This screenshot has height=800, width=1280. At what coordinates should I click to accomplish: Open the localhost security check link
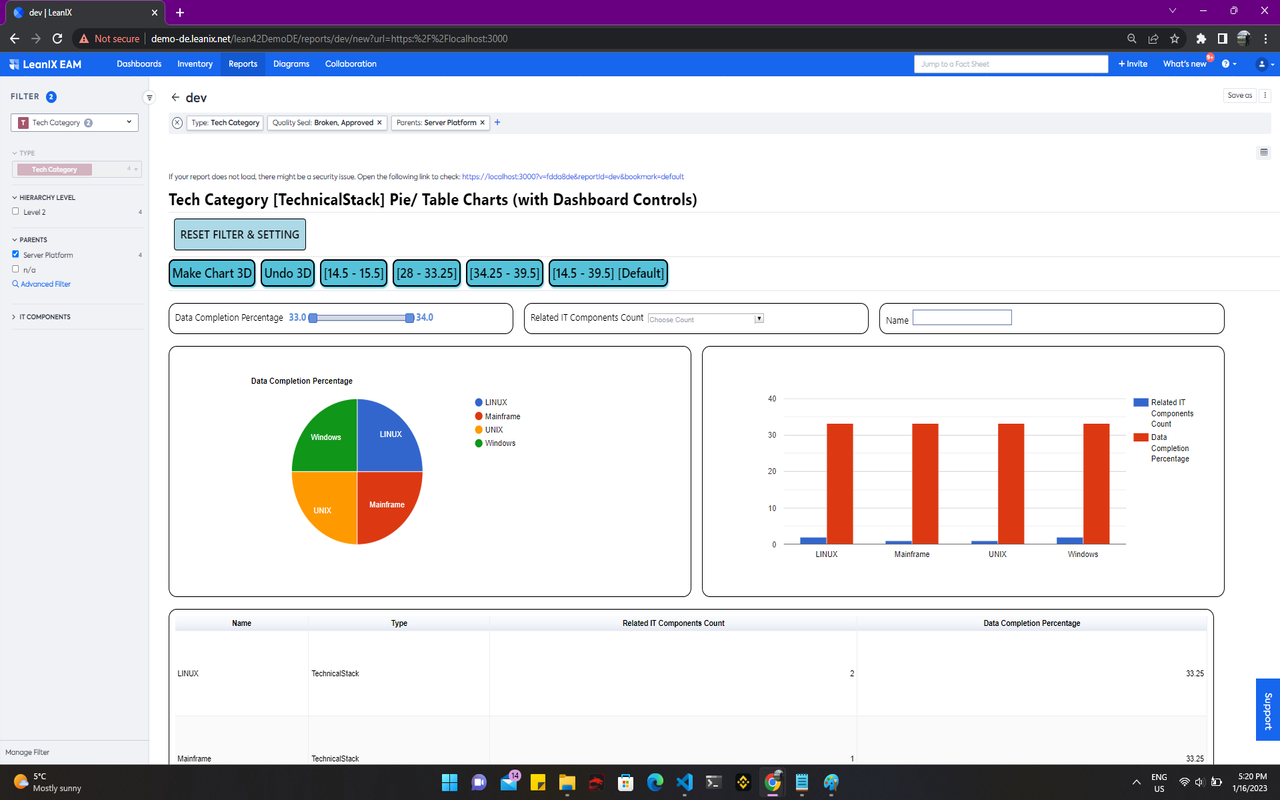click(573, 176)
